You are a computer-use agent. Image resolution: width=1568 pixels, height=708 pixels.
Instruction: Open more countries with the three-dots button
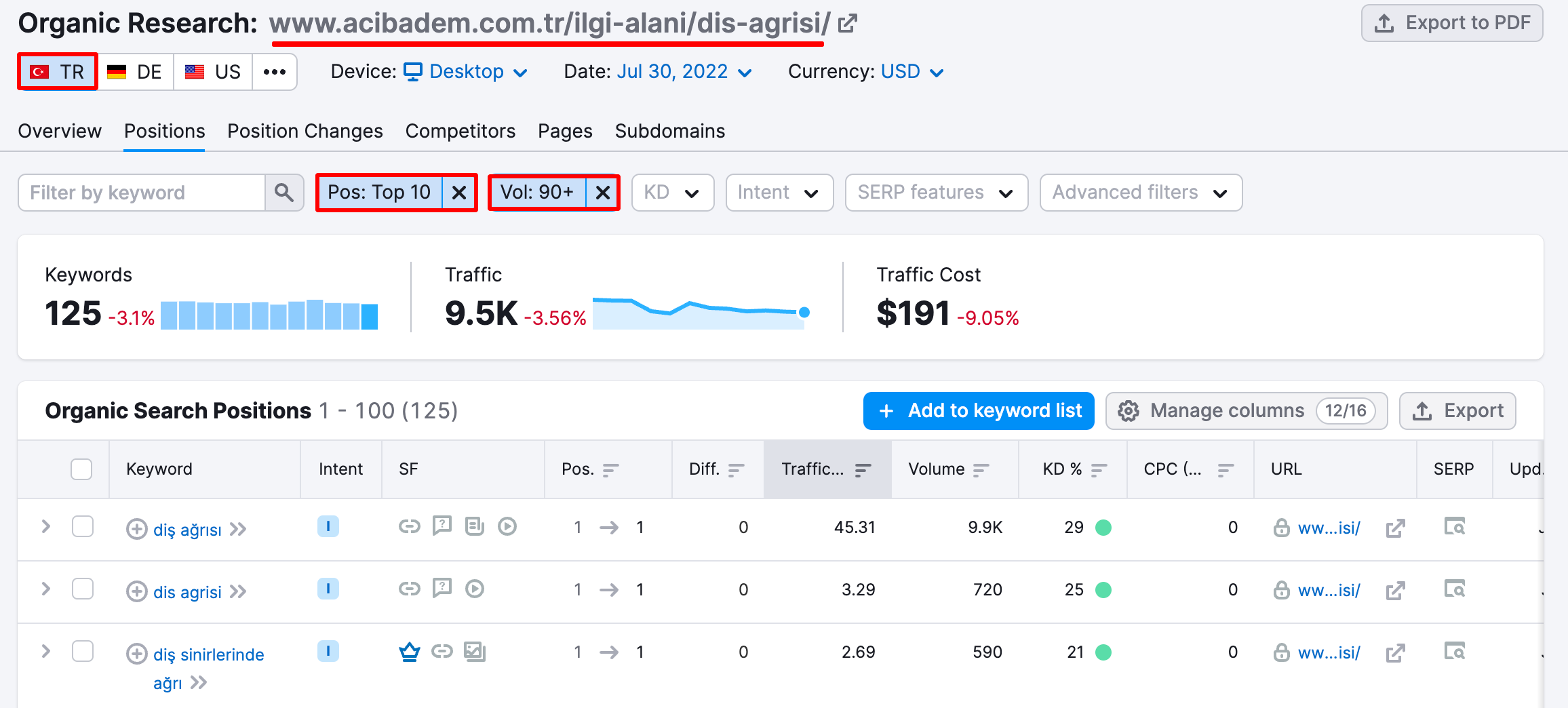coord(275,72)
